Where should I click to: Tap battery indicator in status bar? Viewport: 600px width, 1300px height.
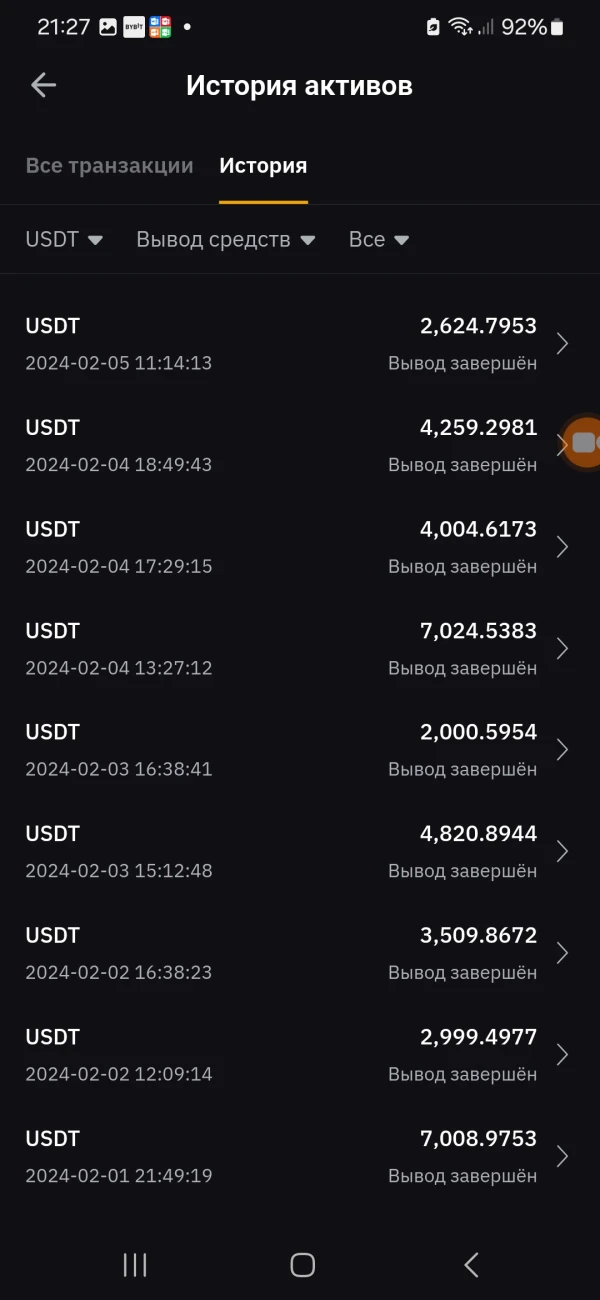tap(556, 28)
